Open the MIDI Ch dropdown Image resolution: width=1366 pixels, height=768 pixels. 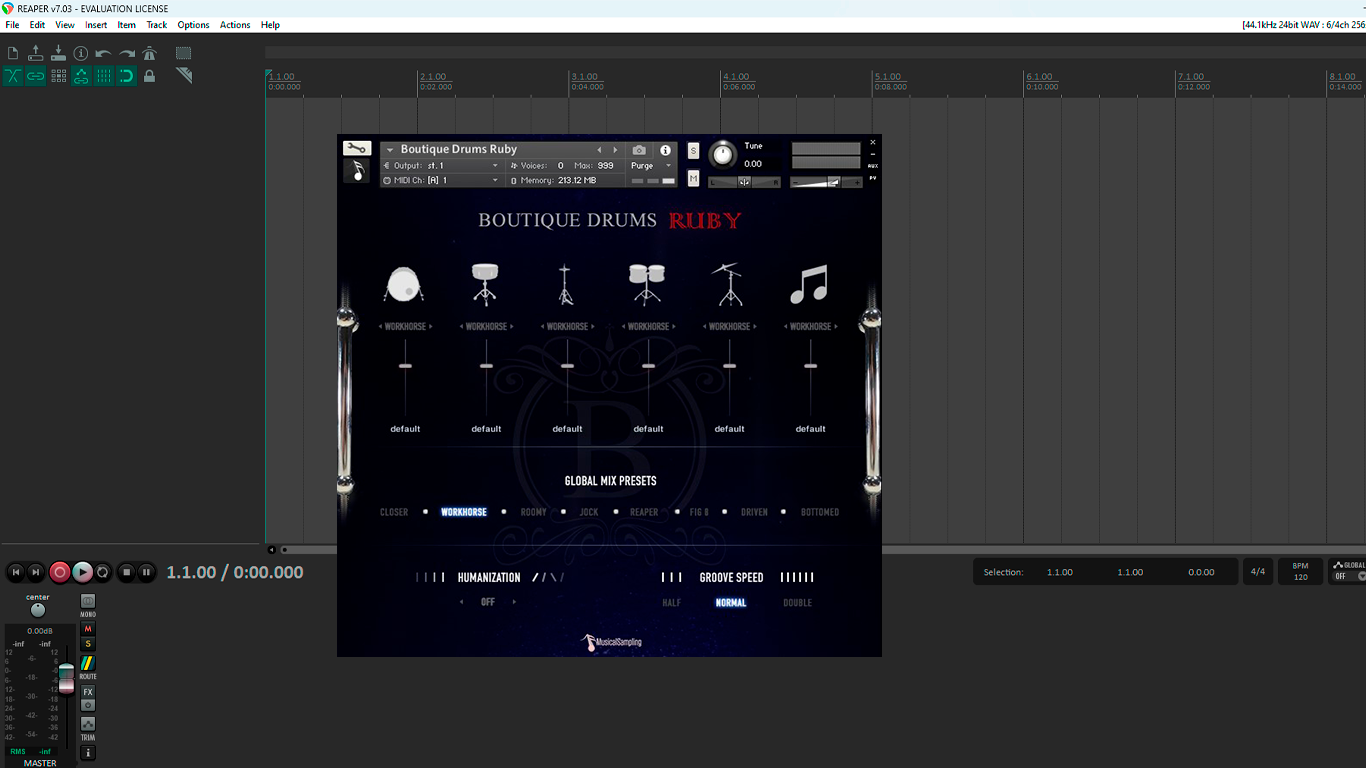tap(441, 181)
